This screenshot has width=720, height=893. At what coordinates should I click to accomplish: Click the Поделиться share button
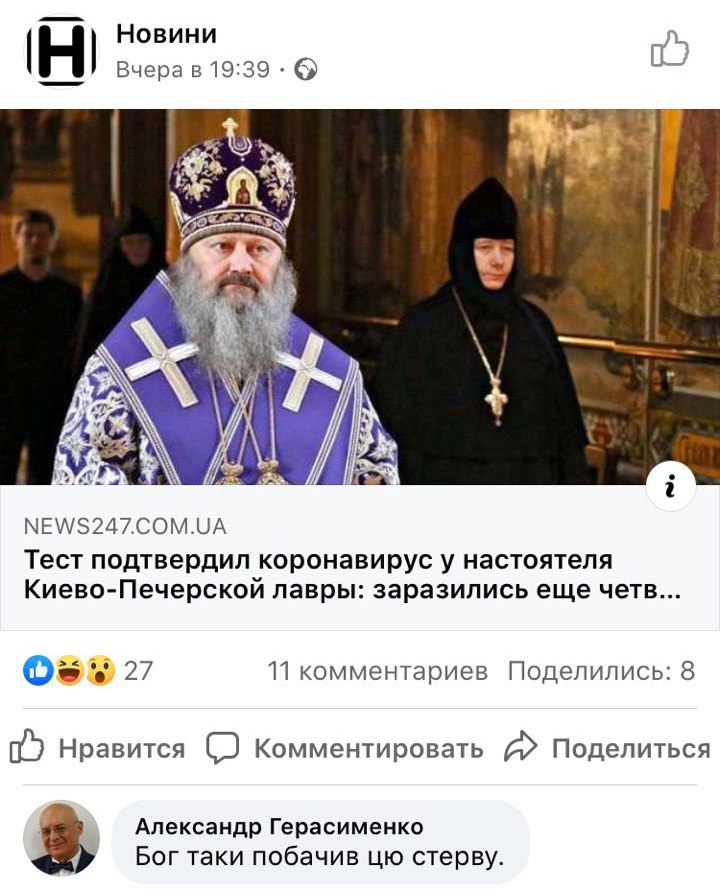(607, 747)
